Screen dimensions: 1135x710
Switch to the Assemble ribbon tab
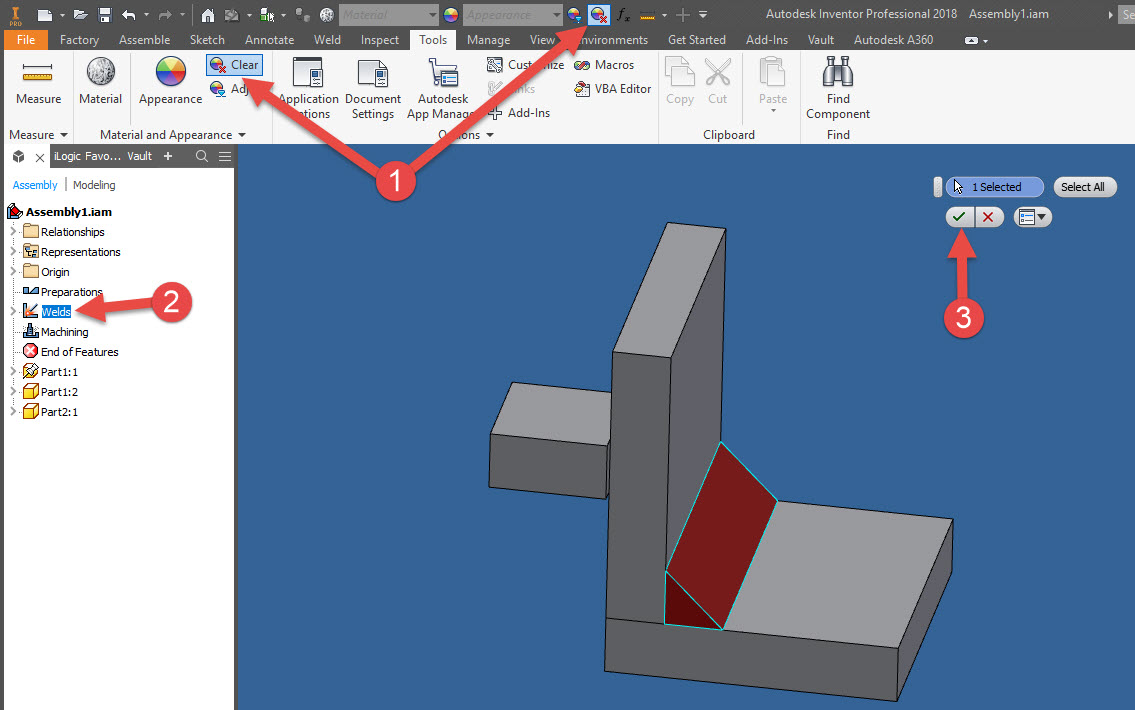144,40
